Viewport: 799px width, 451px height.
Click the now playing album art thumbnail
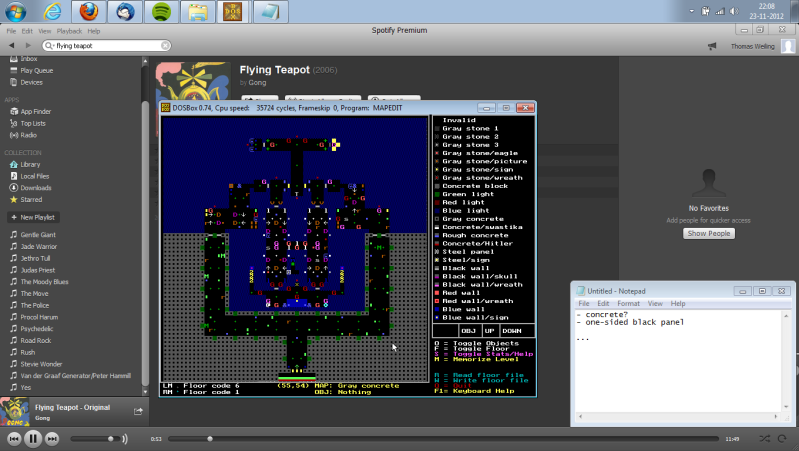pos(15,412)
